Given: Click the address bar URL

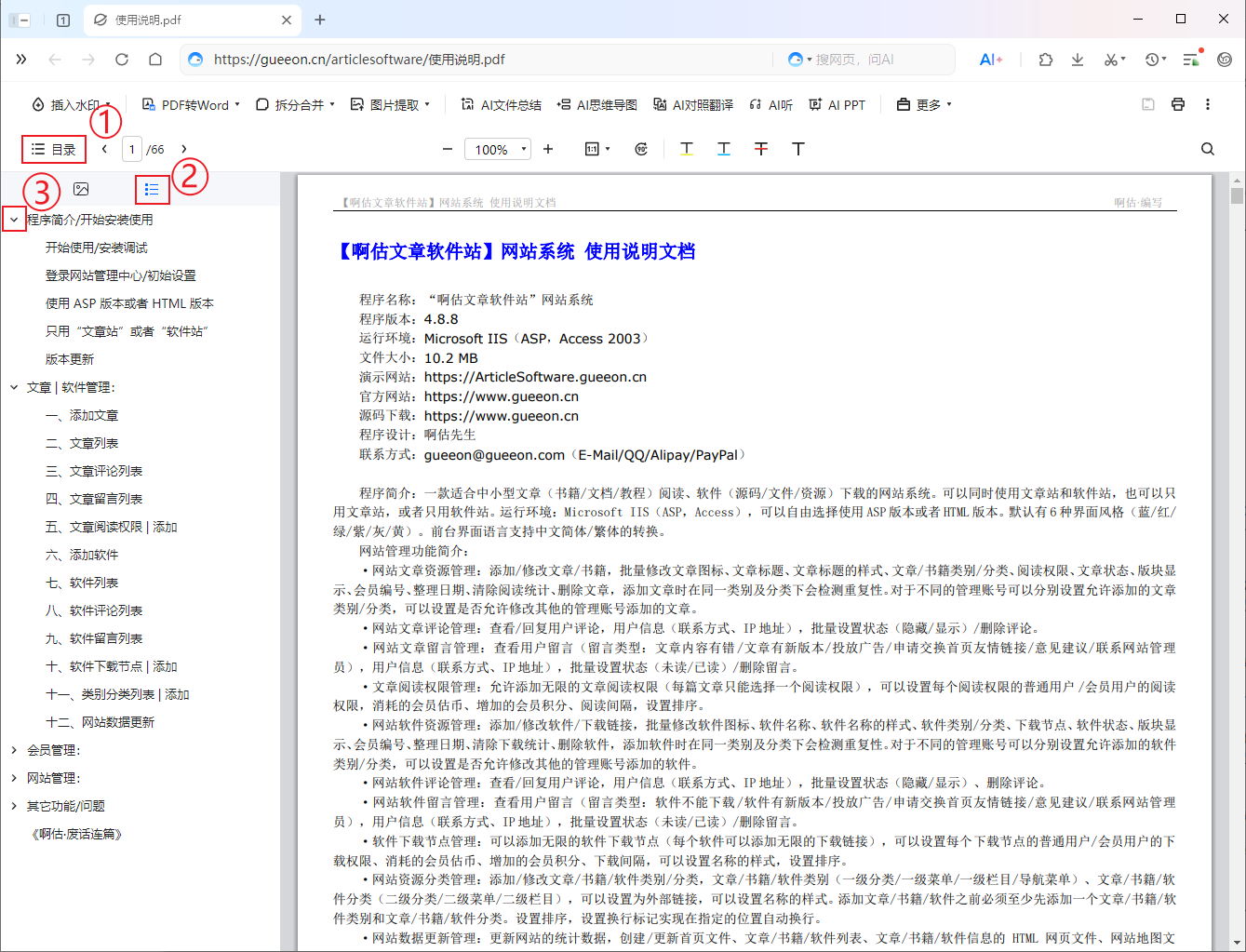Looking at the screenshot, I should (x=359, y=60).
